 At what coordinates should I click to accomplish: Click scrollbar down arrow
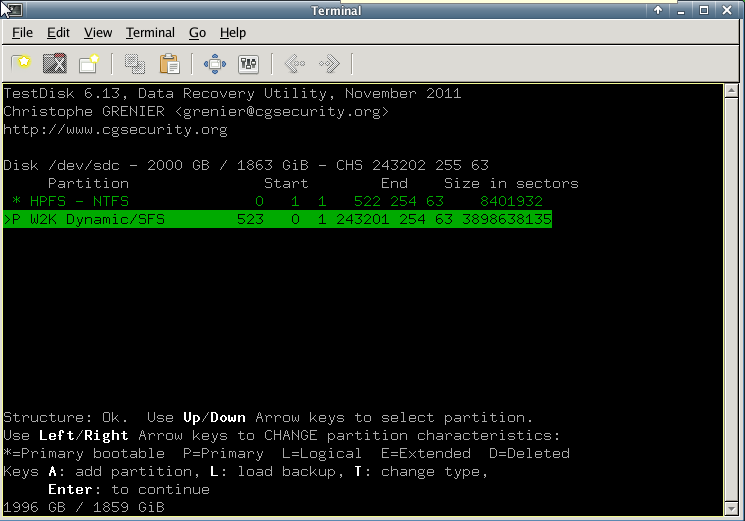[x=731, y=509]
